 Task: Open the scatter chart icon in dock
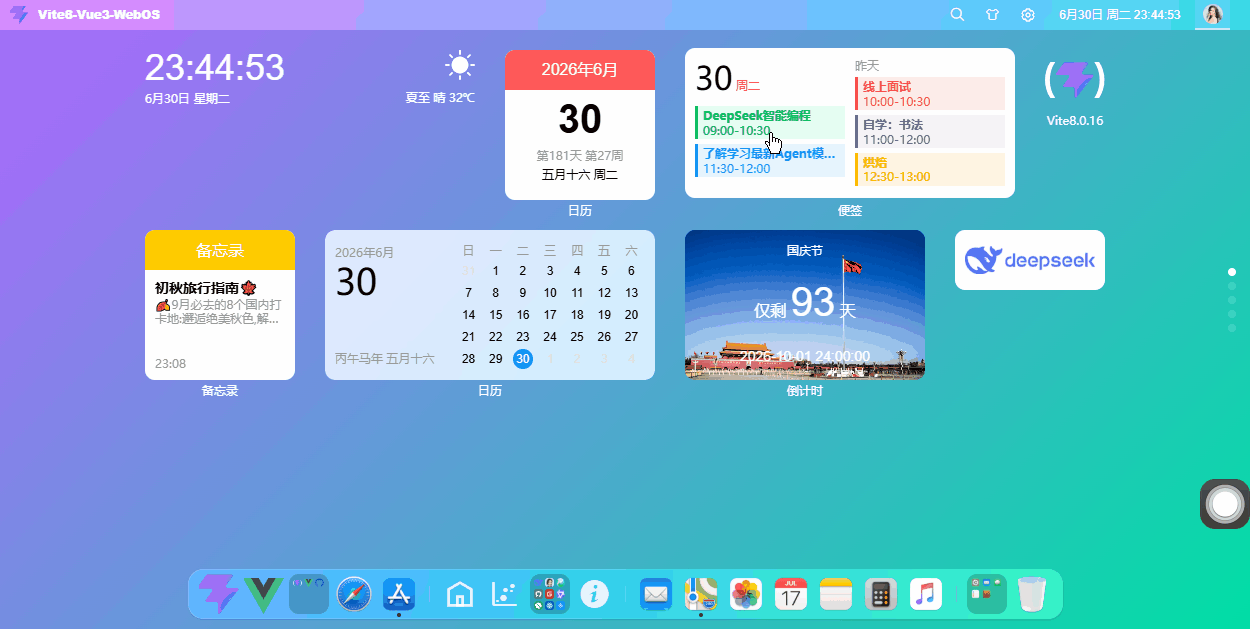[x=504, y=594]
